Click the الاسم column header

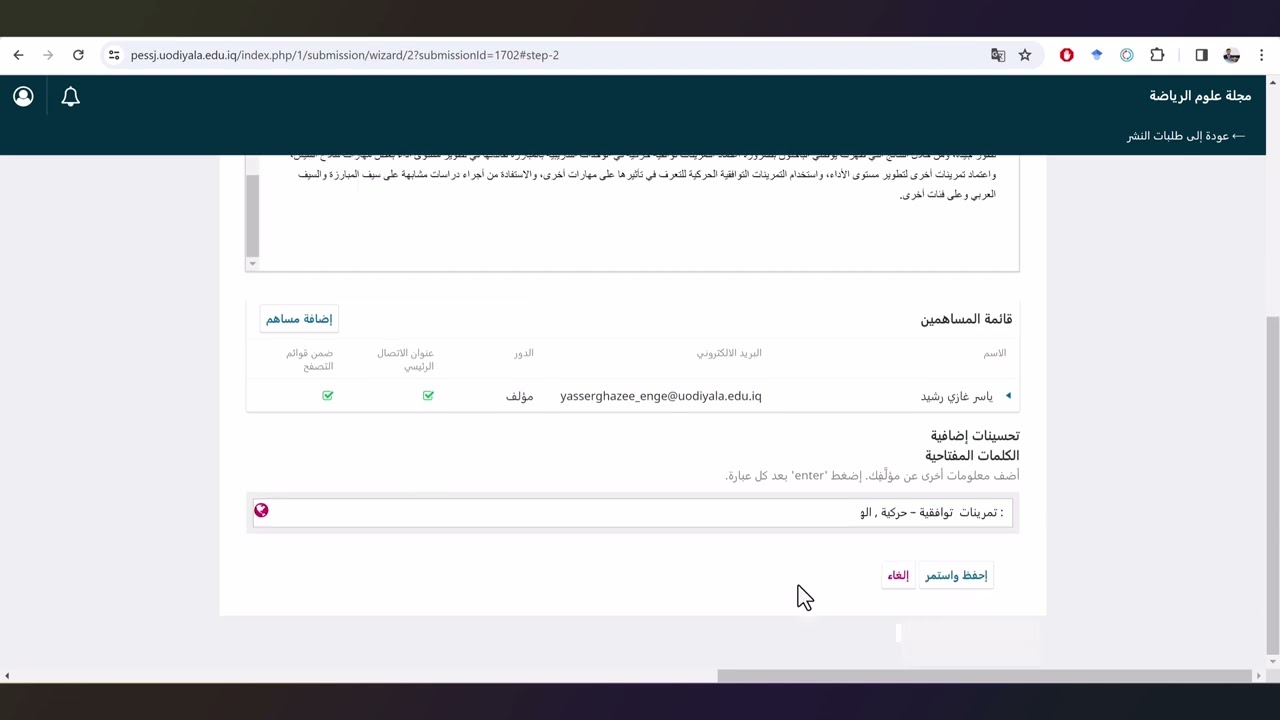995,353
